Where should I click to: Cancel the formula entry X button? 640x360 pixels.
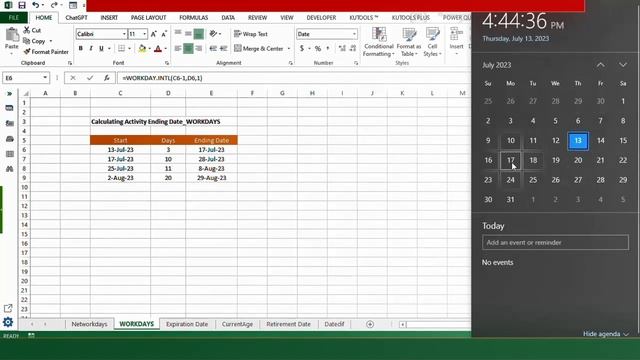point(73,78)
